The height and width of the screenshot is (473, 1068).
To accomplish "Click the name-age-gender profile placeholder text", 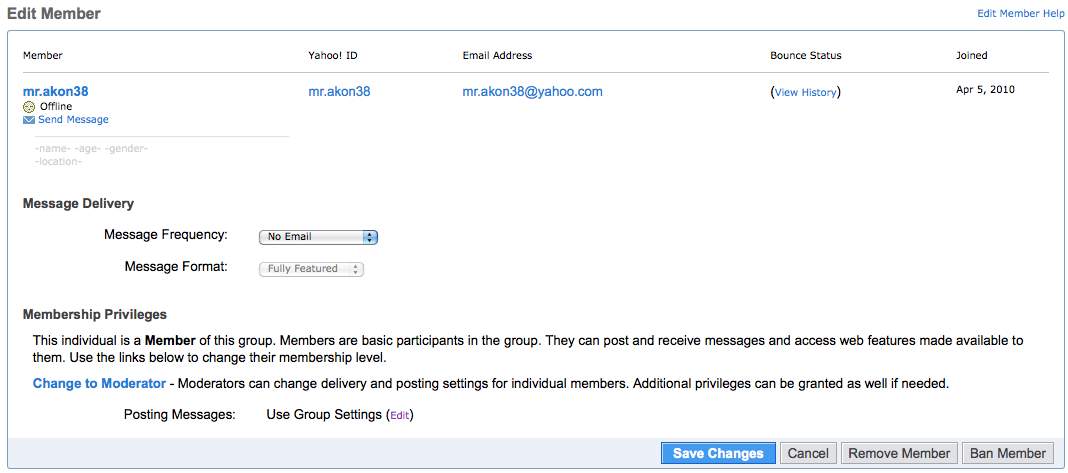I will tap(91, 149).
